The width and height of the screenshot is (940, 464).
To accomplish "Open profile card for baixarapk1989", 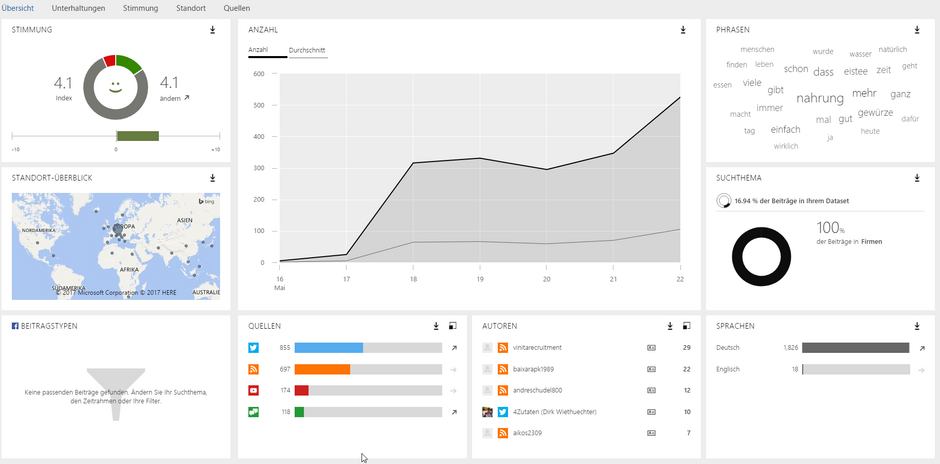I will (x=652, y=369).
